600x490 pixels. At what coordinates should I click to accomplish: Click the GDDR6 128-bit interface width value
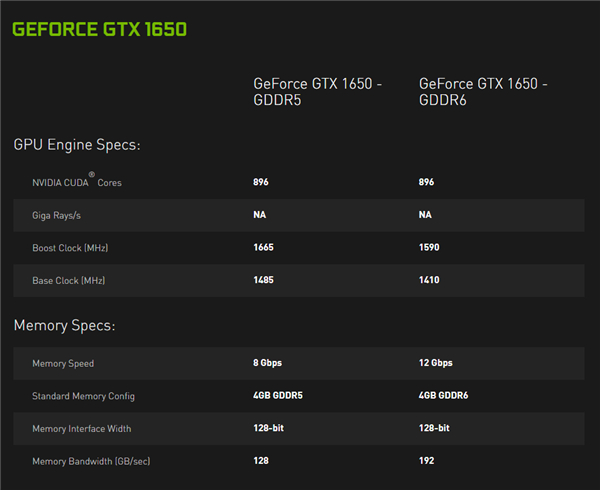[434, 428]
